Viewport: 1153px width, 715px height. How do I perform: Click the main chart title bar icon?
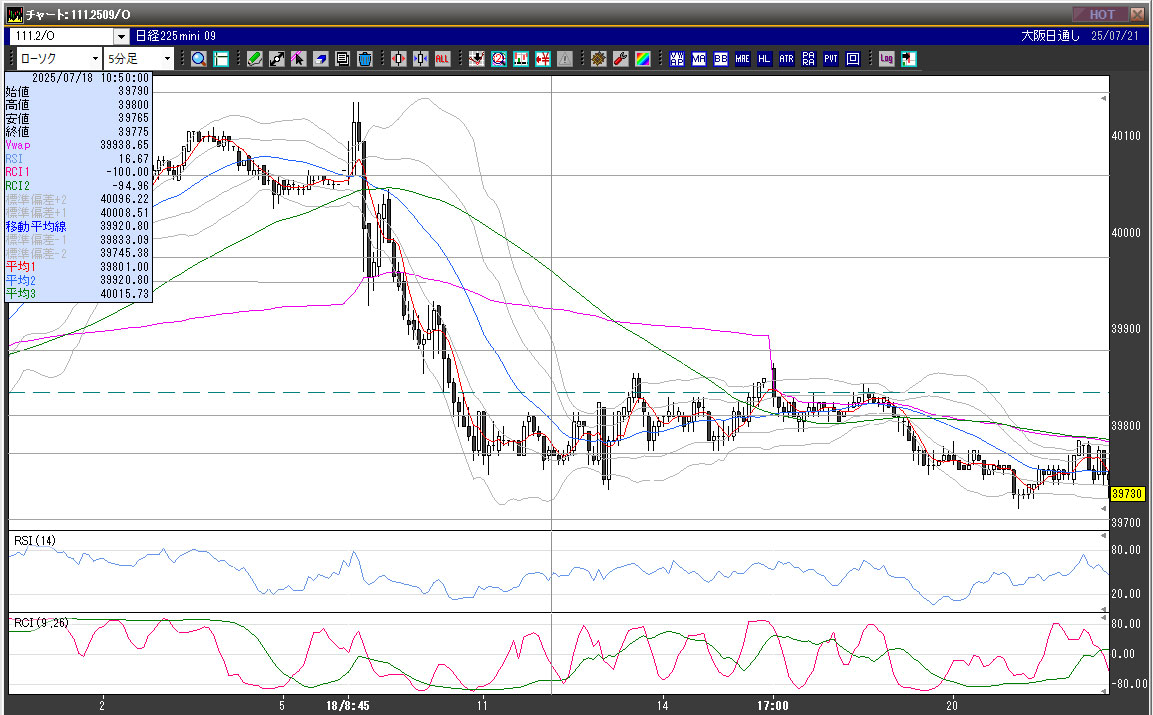click(x=14, y=14)
